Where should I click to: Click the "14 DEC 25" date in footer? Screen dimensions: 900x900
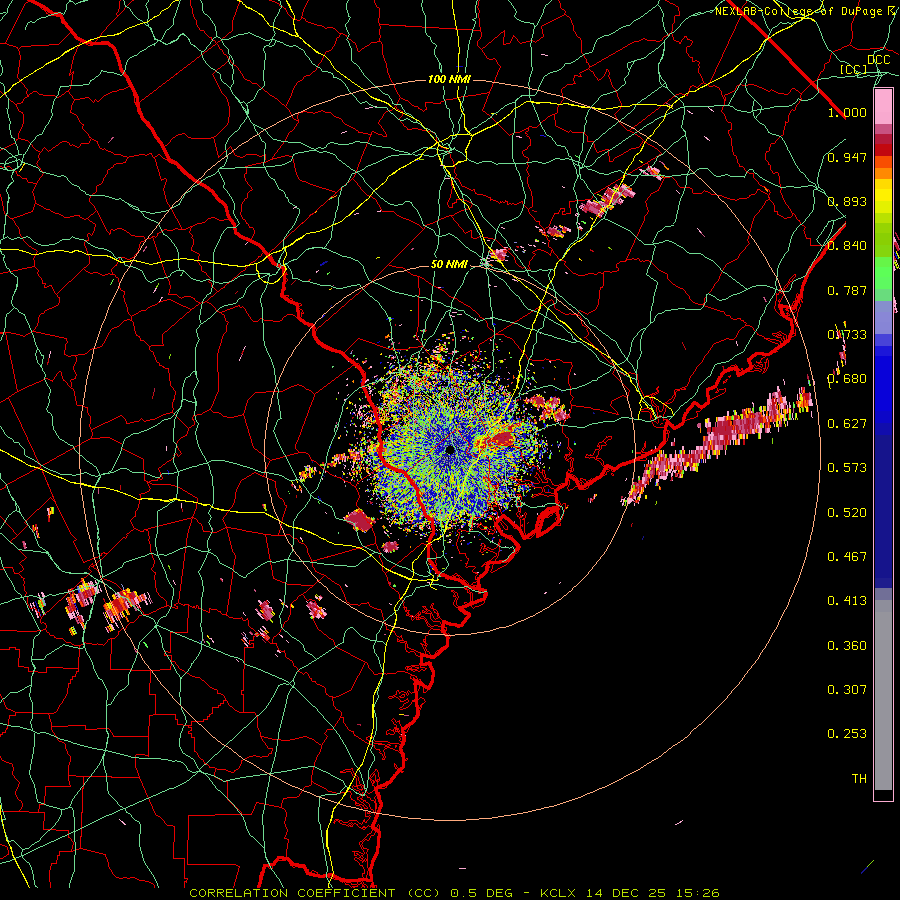click(x=626, y=893)
